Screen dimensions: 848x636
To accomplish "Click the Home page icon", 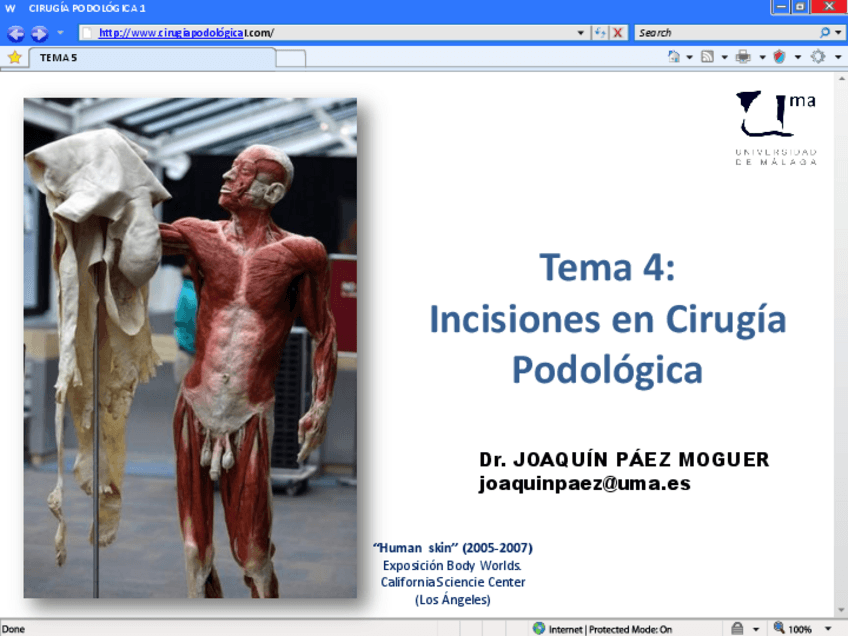I will (x=674, y=57).
